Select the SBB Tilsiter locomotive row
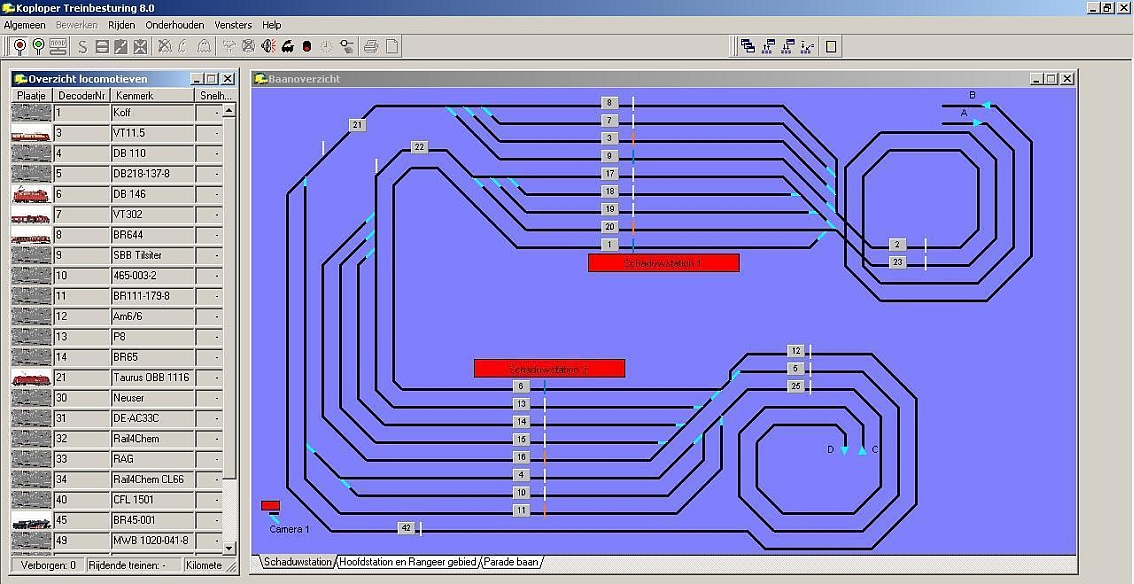Viewport: 1134px width, 584px height. click(x=116, y=255)
